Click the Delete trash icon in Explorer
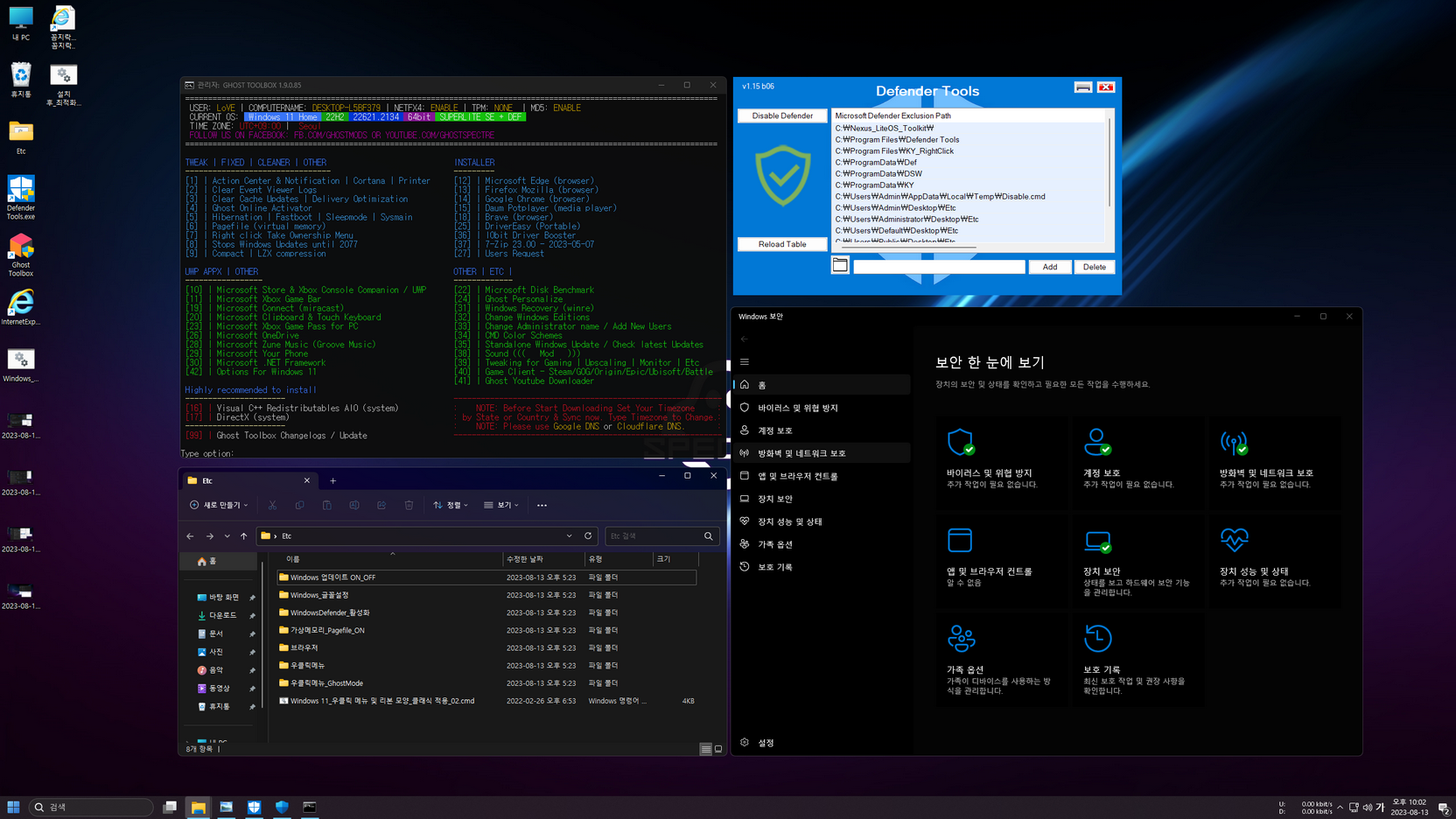The height and width of the screenshot is (819, 1456). point(409,505)
